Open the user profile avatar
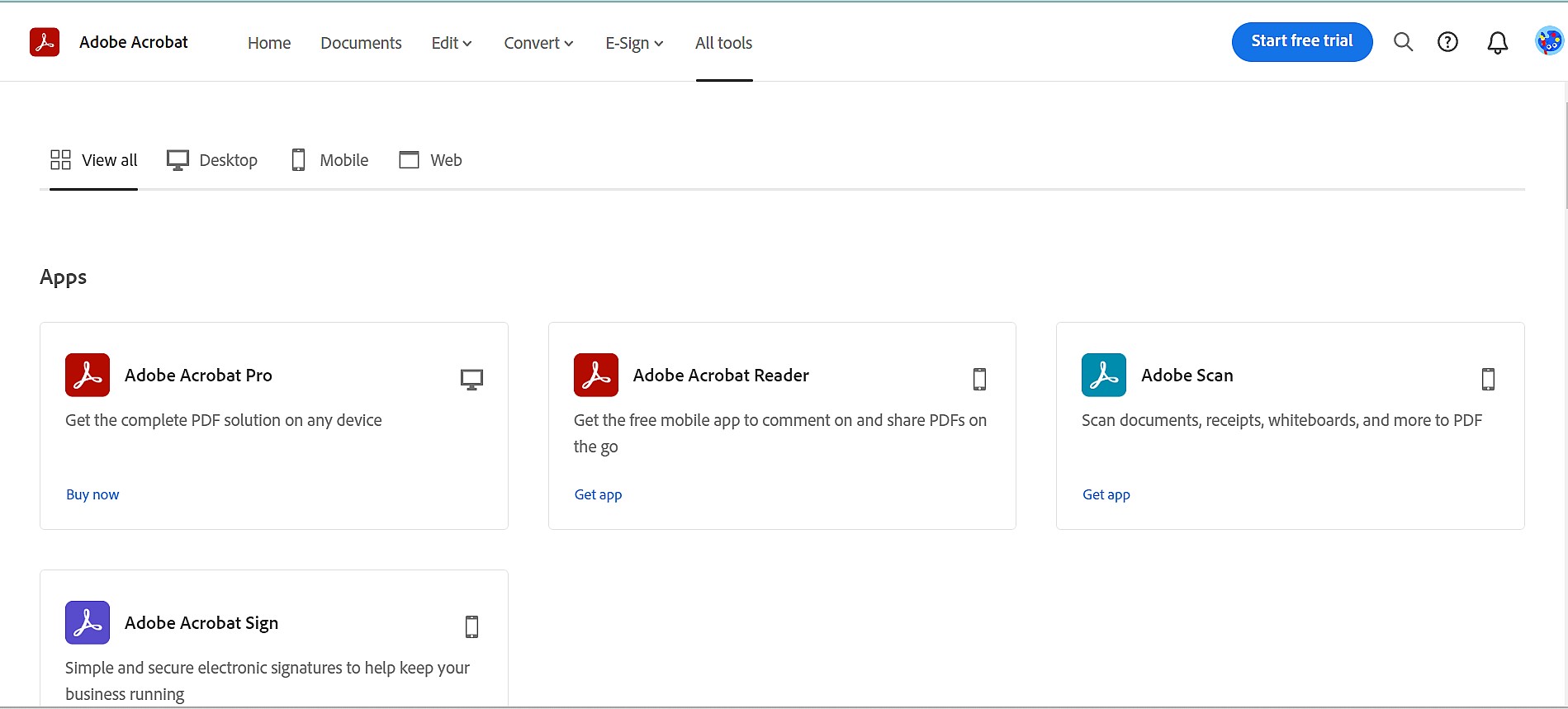 coord(1549,41)
